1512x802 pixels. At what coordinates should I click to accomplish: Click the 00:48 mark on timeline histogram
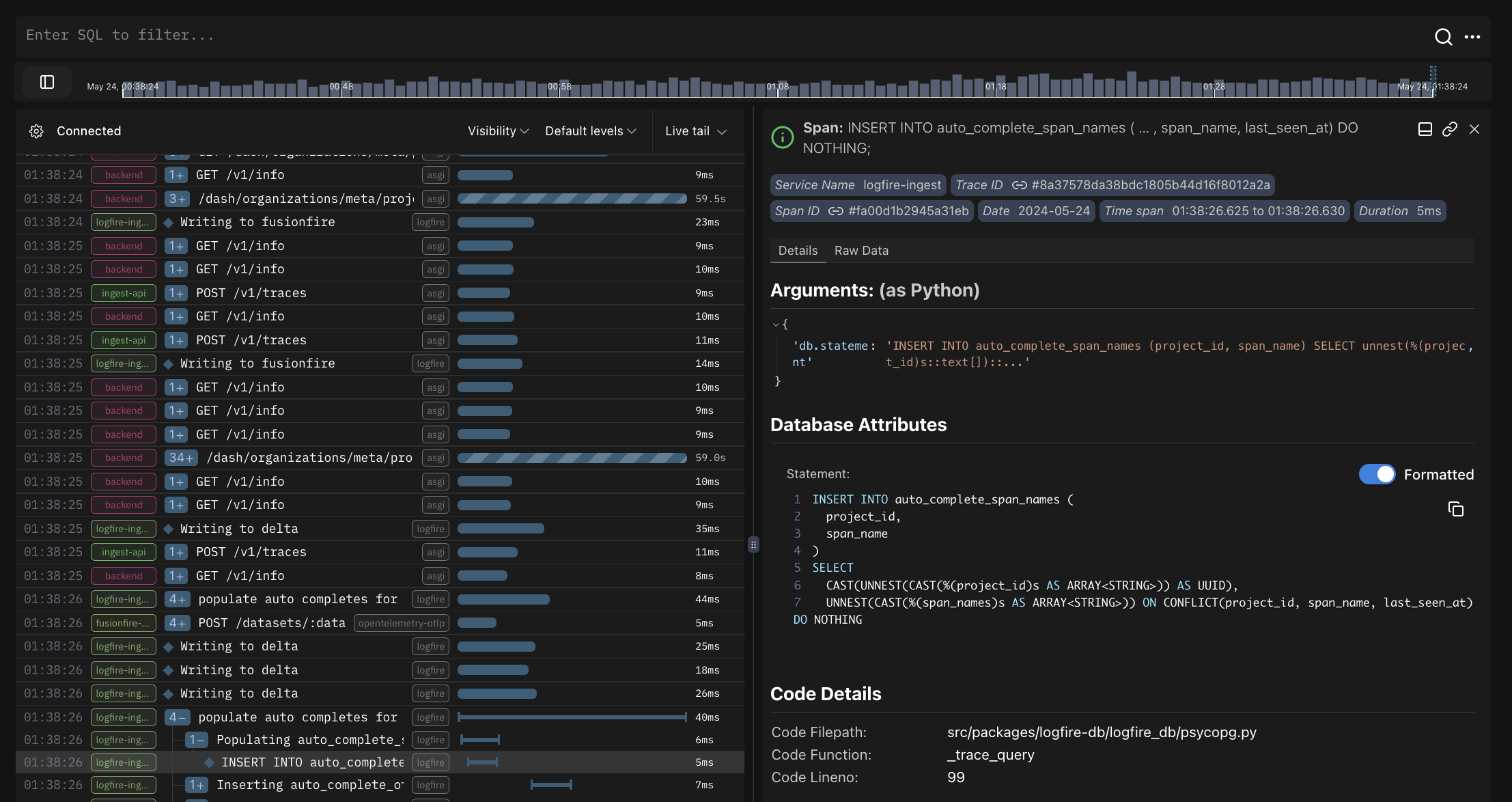tap(341, 87)
